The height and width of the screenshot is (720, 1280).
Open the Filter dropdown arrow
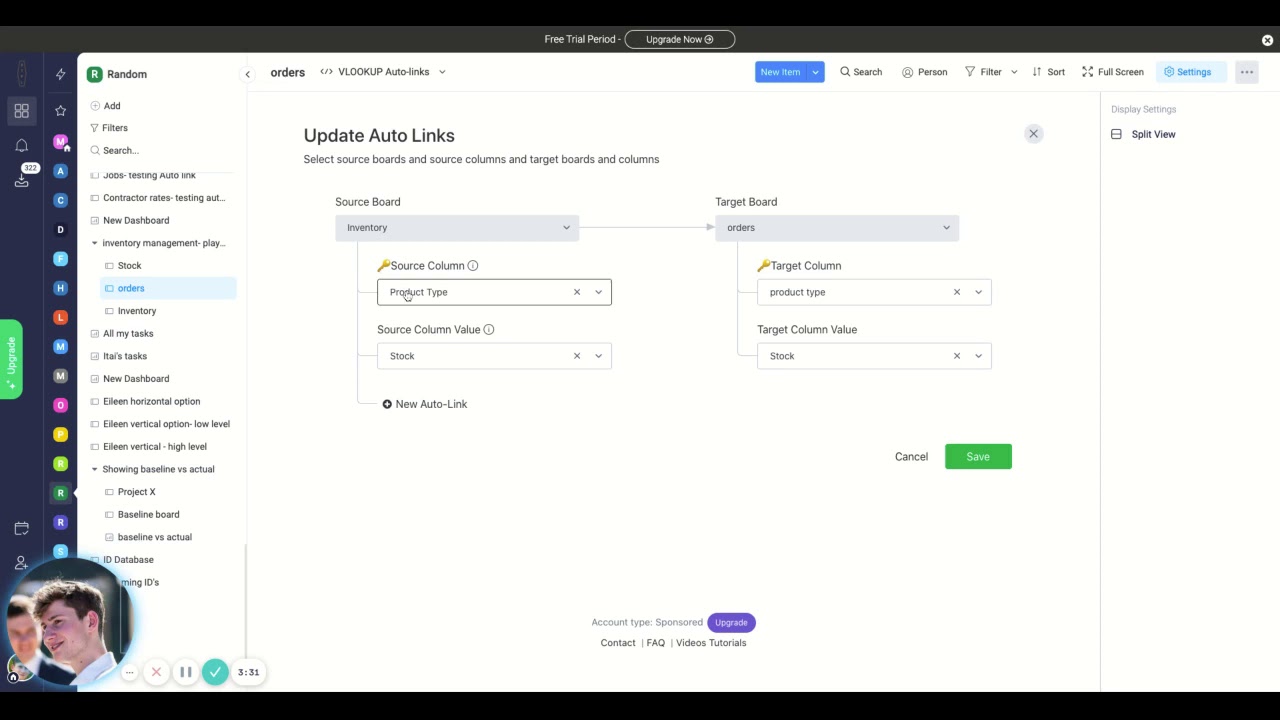(1014, 72)
